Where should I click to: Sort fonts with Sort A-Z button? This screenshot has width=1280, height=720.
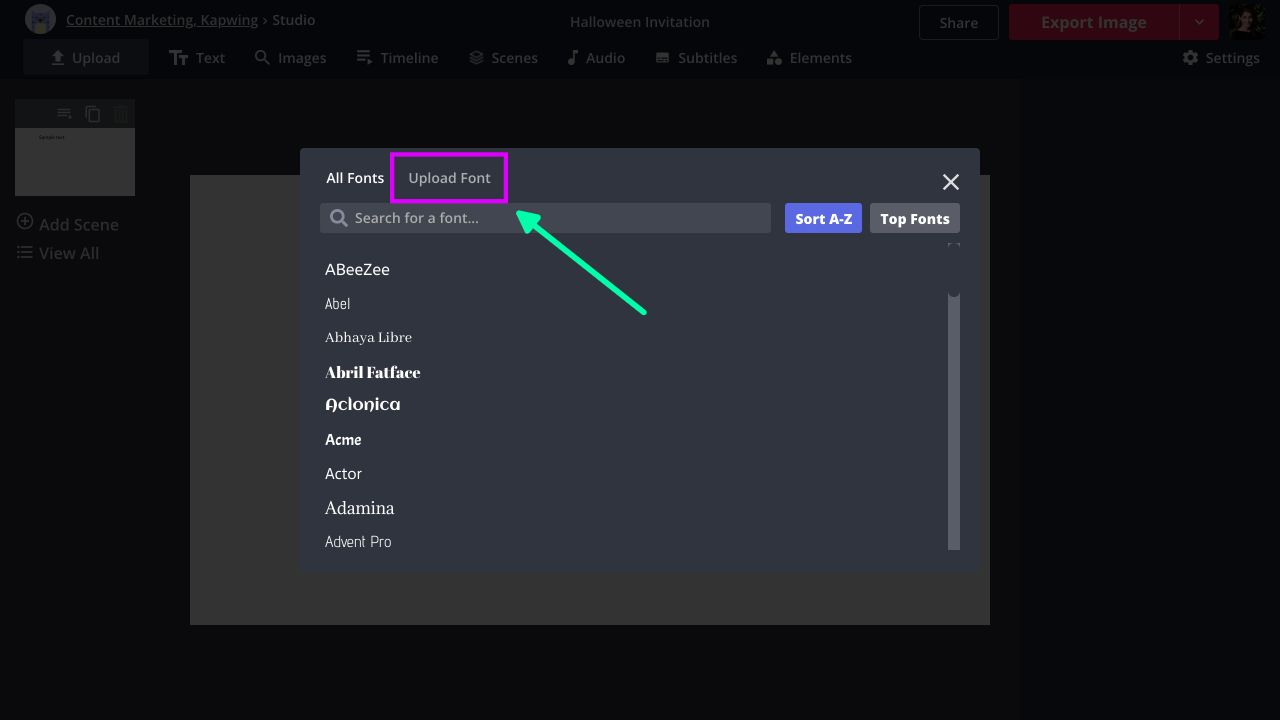(823, 219)
